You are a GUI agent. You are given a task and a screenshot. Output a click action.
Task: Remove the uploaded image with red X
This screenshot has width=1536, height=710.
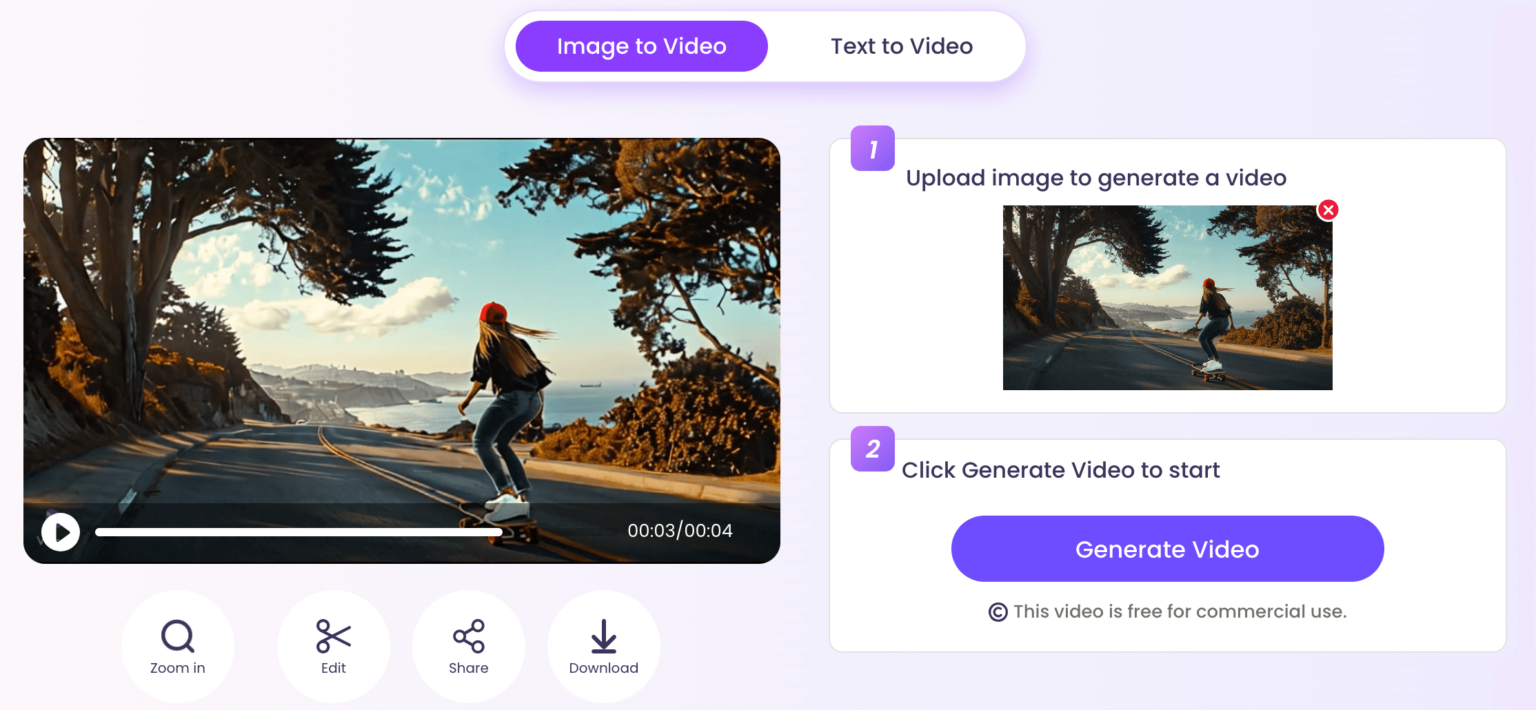click(1328, 210)
